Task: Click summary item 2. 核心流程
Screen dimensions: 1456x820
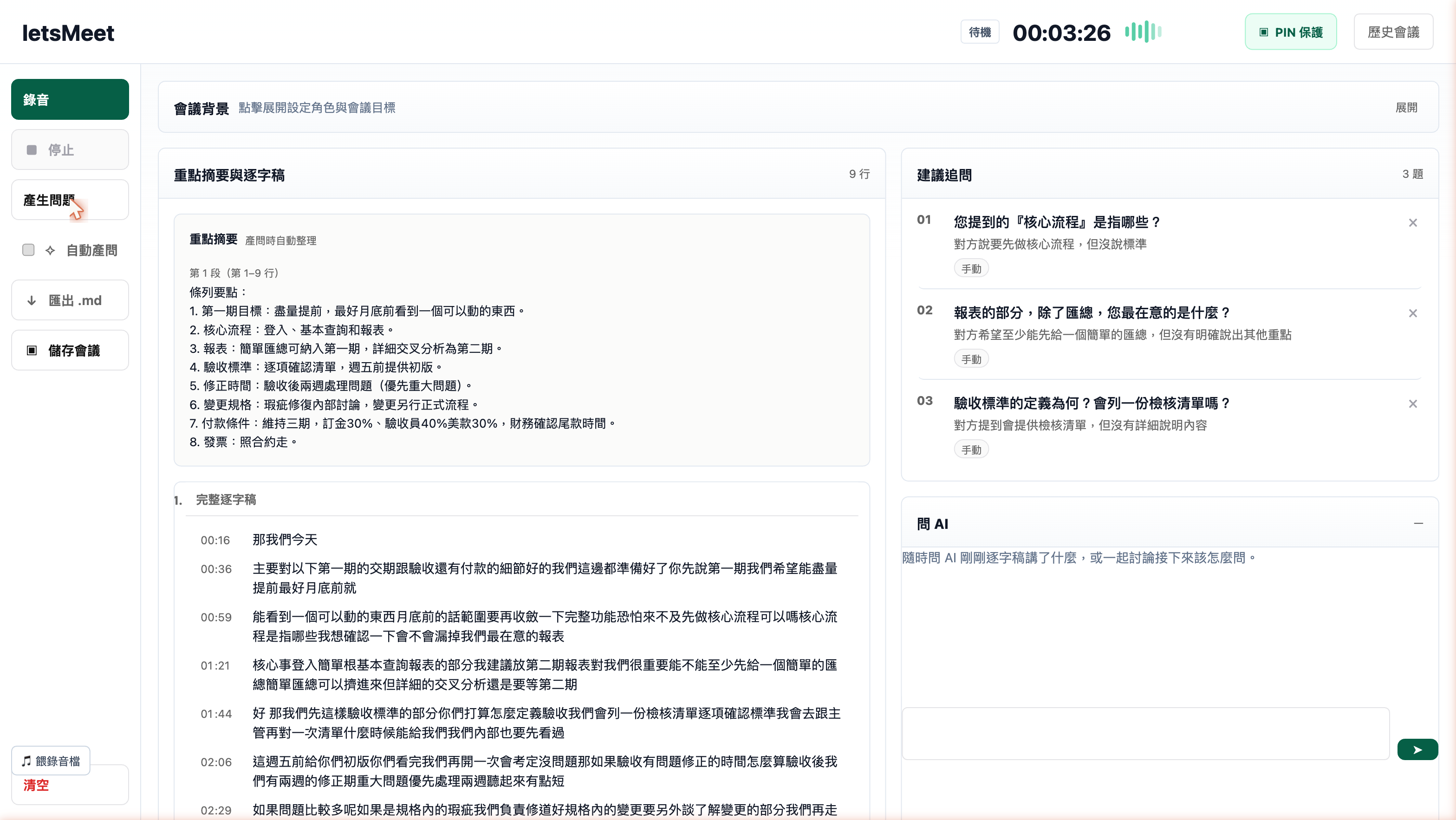Action: coord(291,330)
